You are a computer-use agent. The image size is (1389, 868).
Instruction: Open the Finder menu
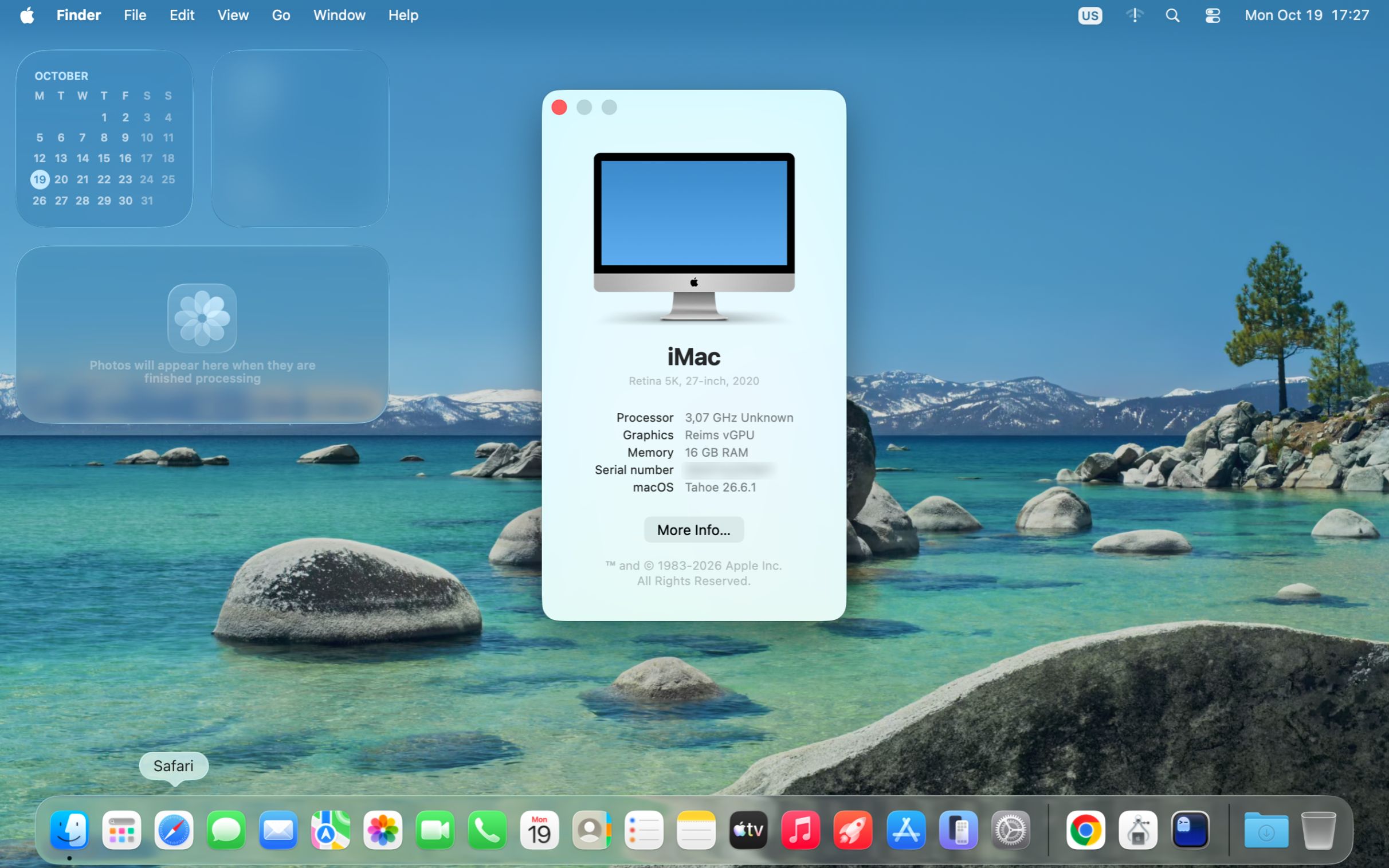[x=79, y=15]
